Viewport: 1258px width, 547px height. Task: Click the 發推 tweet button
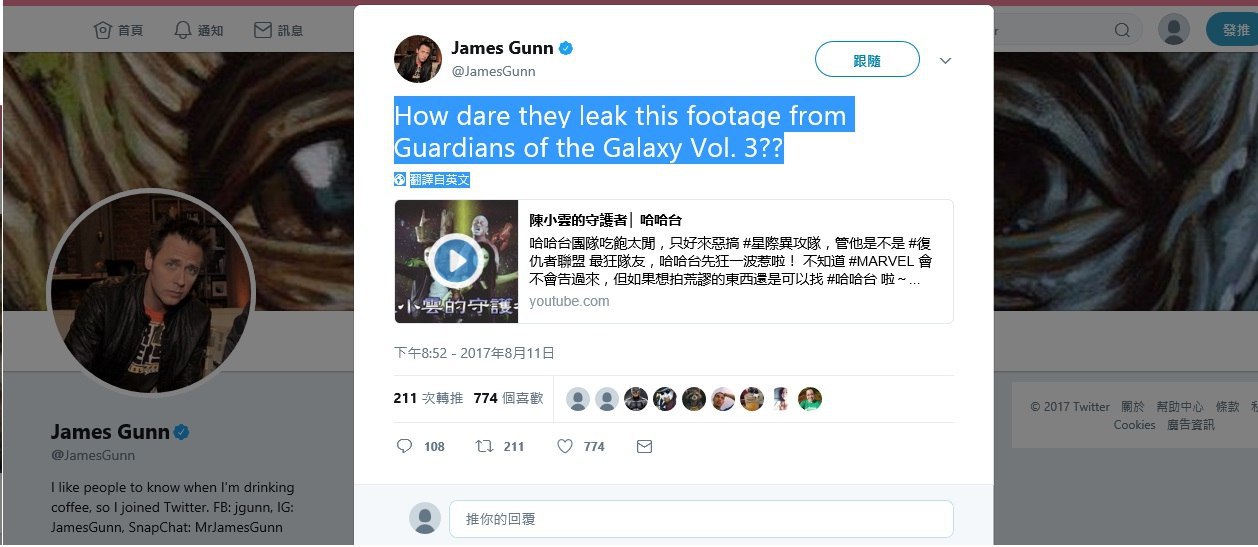click(x=1232, y=29)
